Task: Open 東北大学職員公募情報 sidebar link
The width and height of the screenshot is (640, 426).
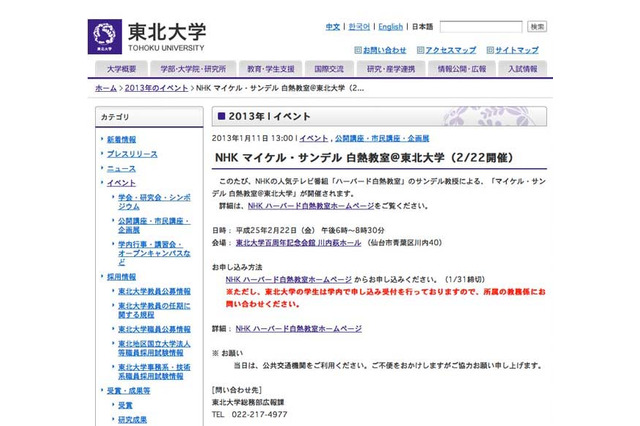Action: [154, 329]
